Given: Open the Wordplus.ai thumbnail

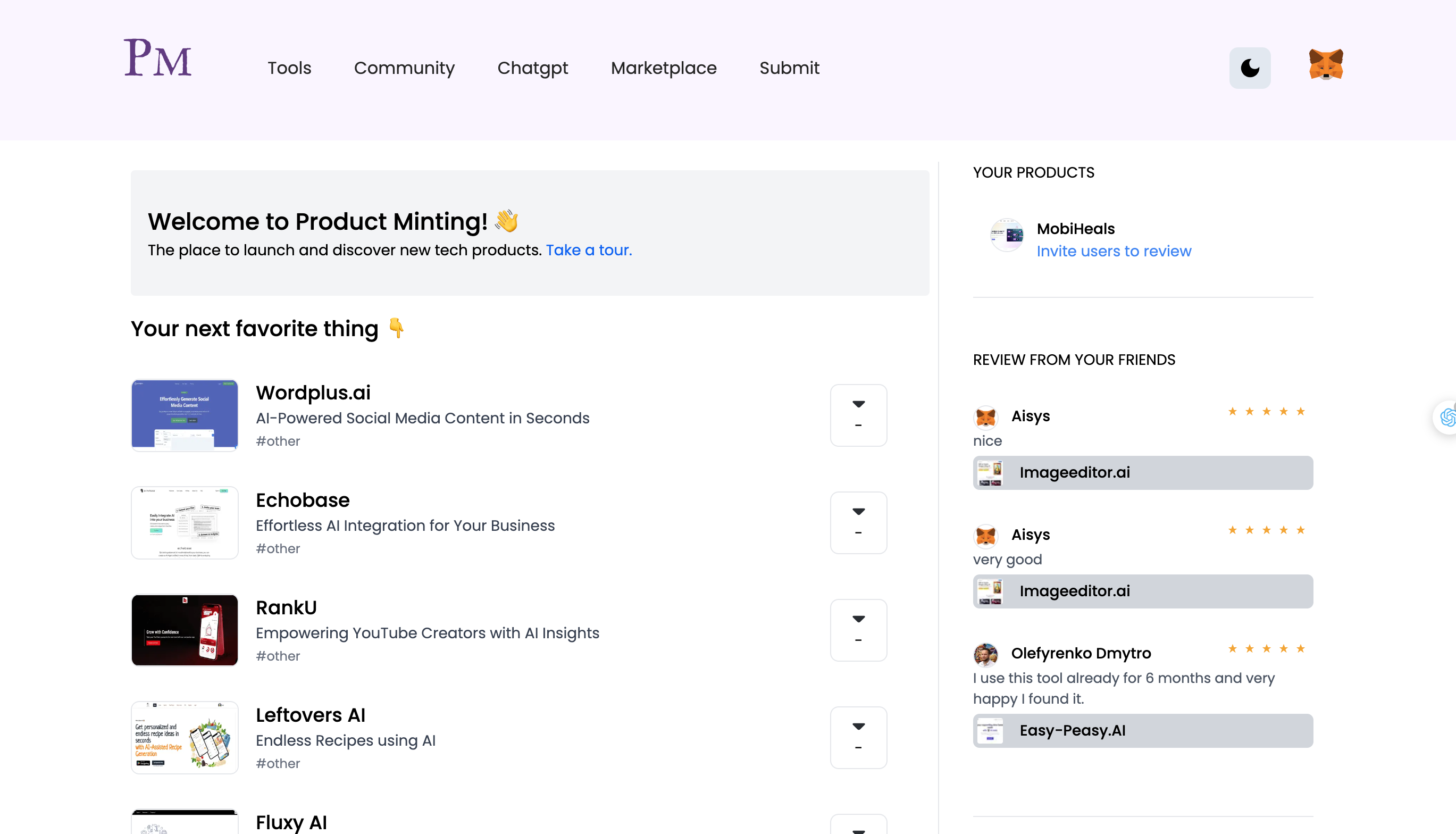Looking at the screenshot, I should 185,415.
